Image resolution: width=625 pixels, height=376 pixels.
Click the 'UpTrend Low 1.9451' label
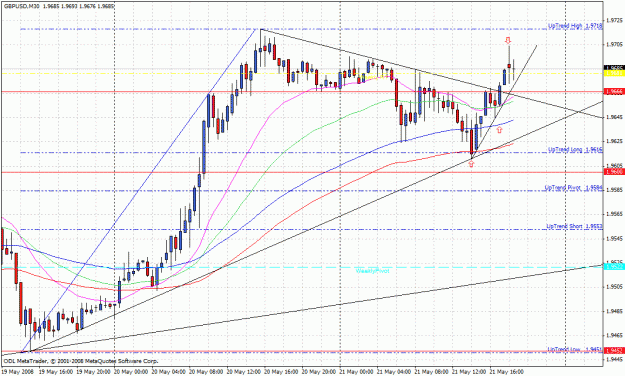click(575, 349)
